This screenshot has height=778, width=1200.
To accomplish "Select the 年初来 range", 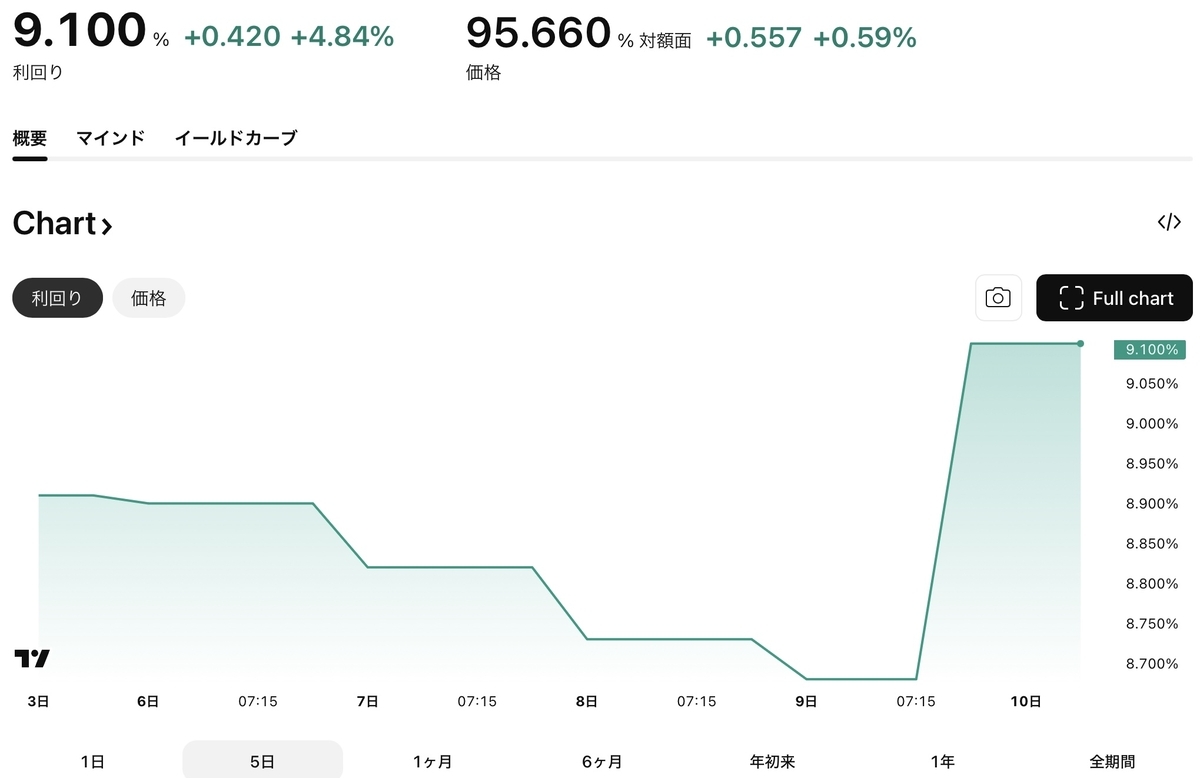I will coord(772,761).
